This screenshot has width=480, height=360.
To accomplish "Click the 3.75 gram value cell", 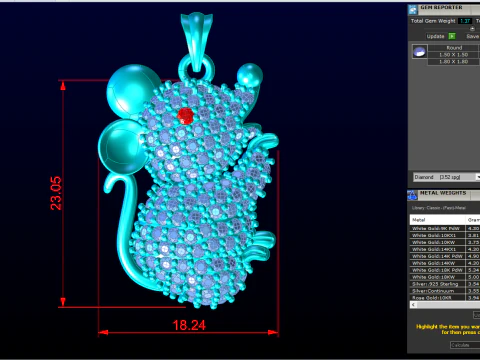I will pyautogui.click(x=473, y=242).
